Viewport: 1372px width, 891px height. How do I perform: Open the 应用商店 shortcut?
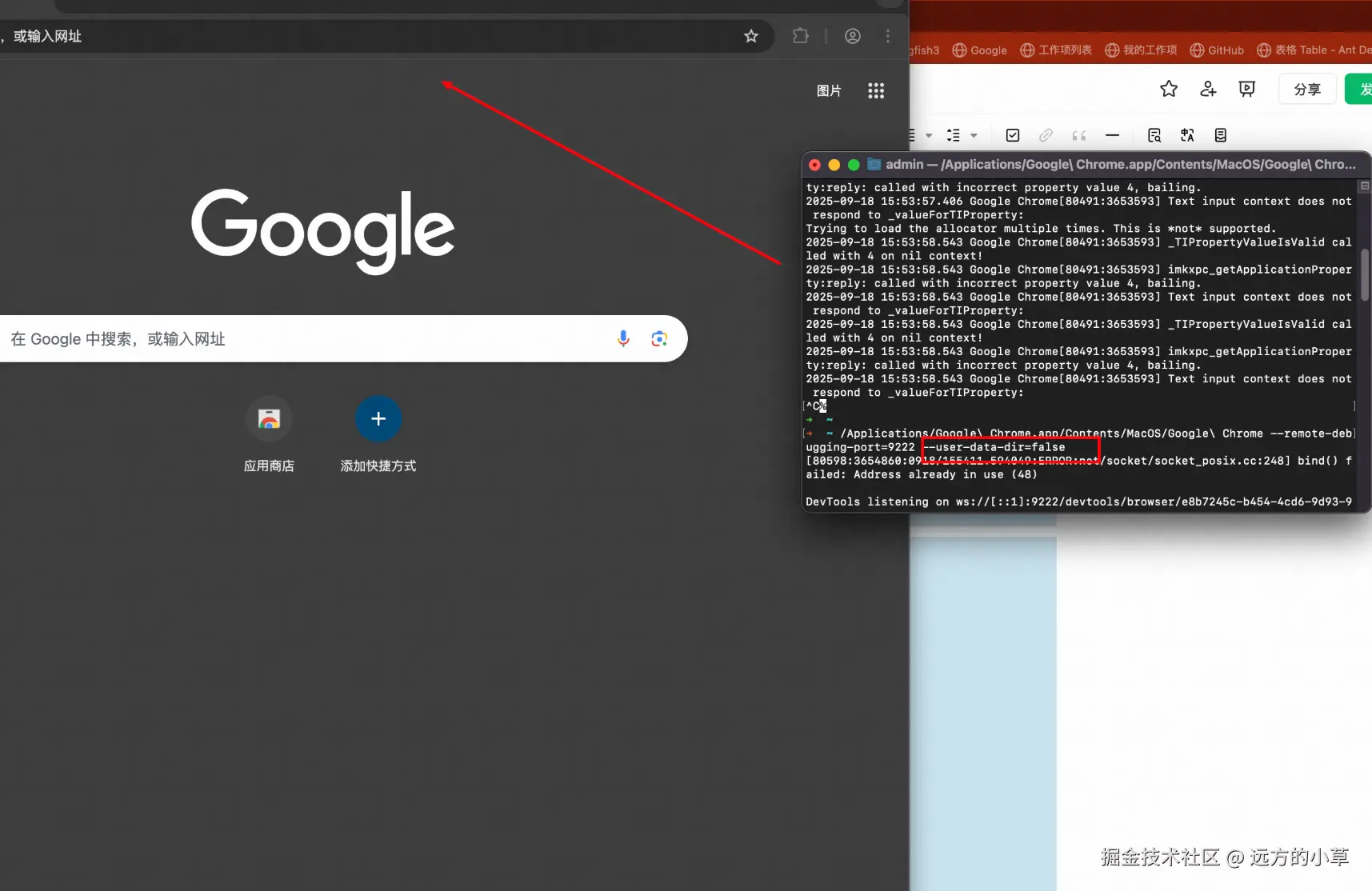(x=269, y=434)
